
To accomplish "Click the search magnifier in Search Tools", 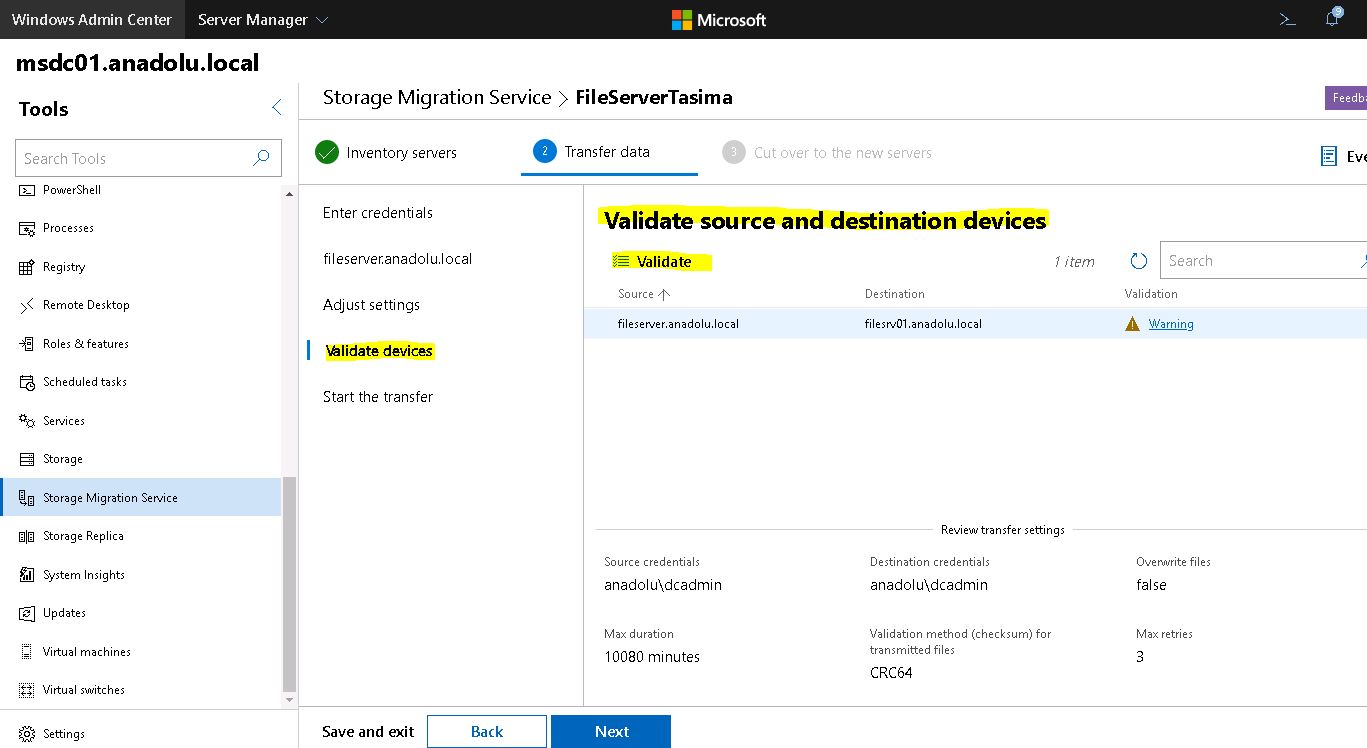I will (x=261, y=158).
